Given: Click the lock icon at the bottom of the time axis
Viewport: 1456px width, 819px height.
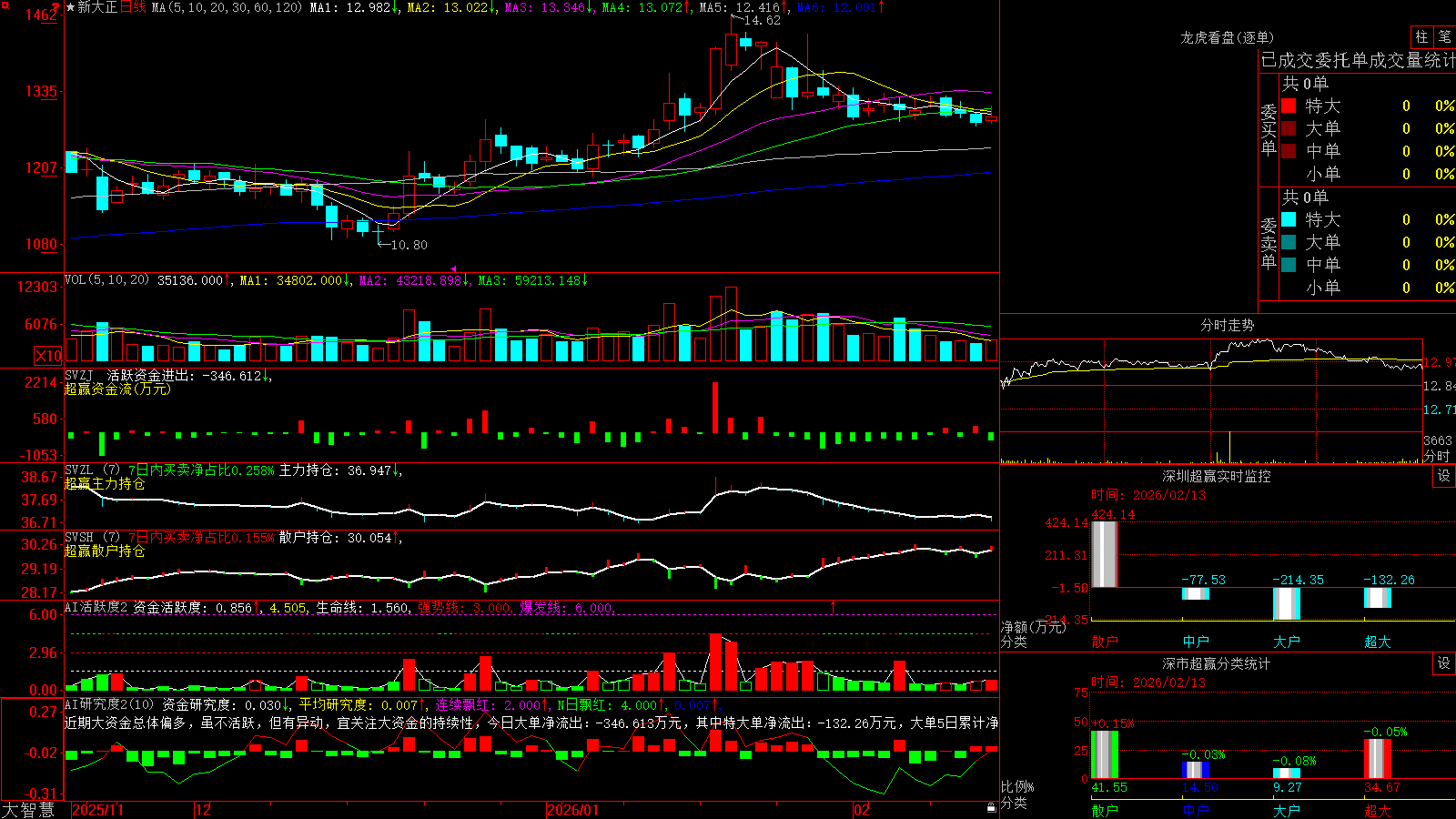Looking at the screenshot, I should point(991,808).
